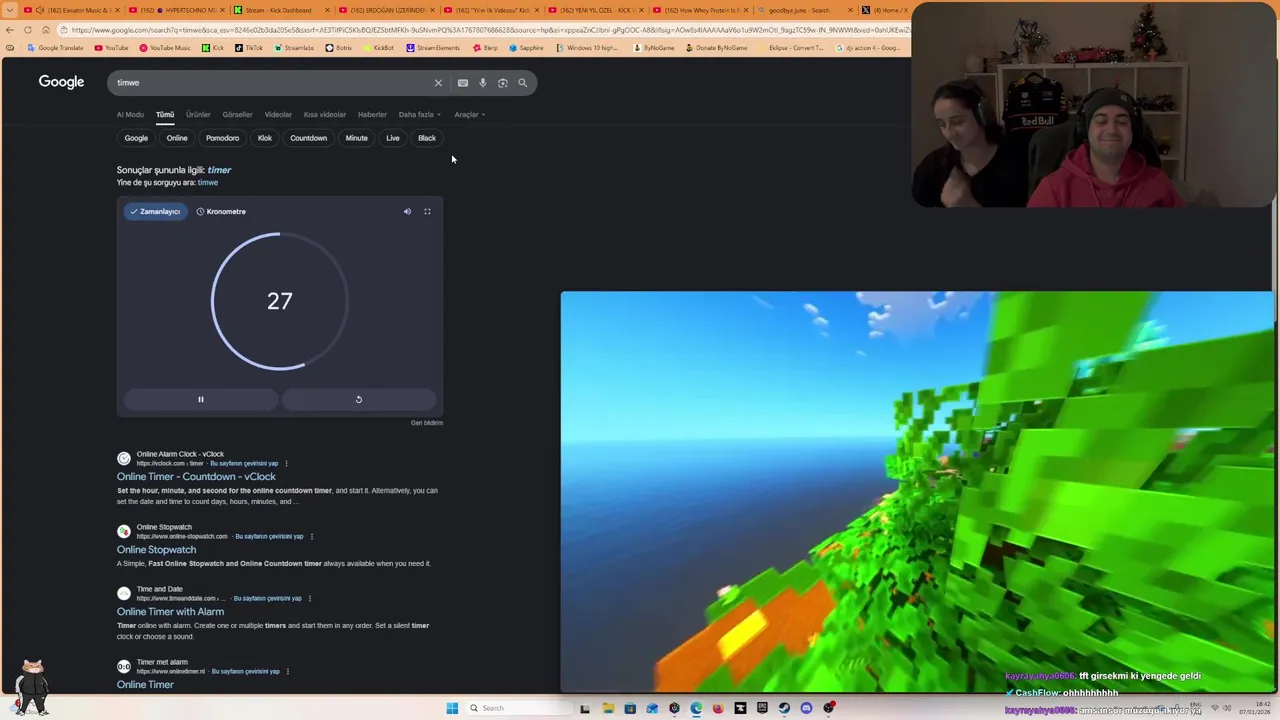Open Epic Games launcher on the taskbar
Image resolution: width=1280 pixels, height=720 pixels.
762,708
